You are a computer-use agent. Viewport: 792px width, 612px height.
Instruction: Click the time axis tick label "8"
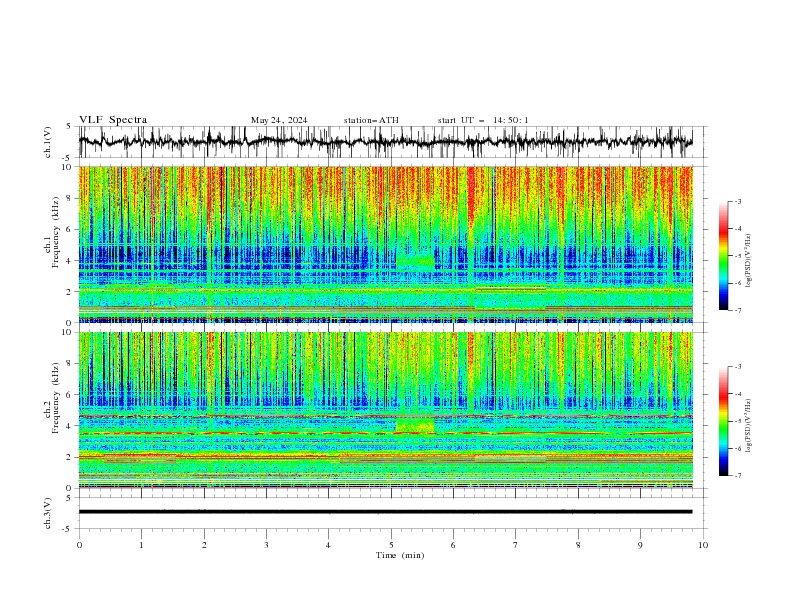578,545
